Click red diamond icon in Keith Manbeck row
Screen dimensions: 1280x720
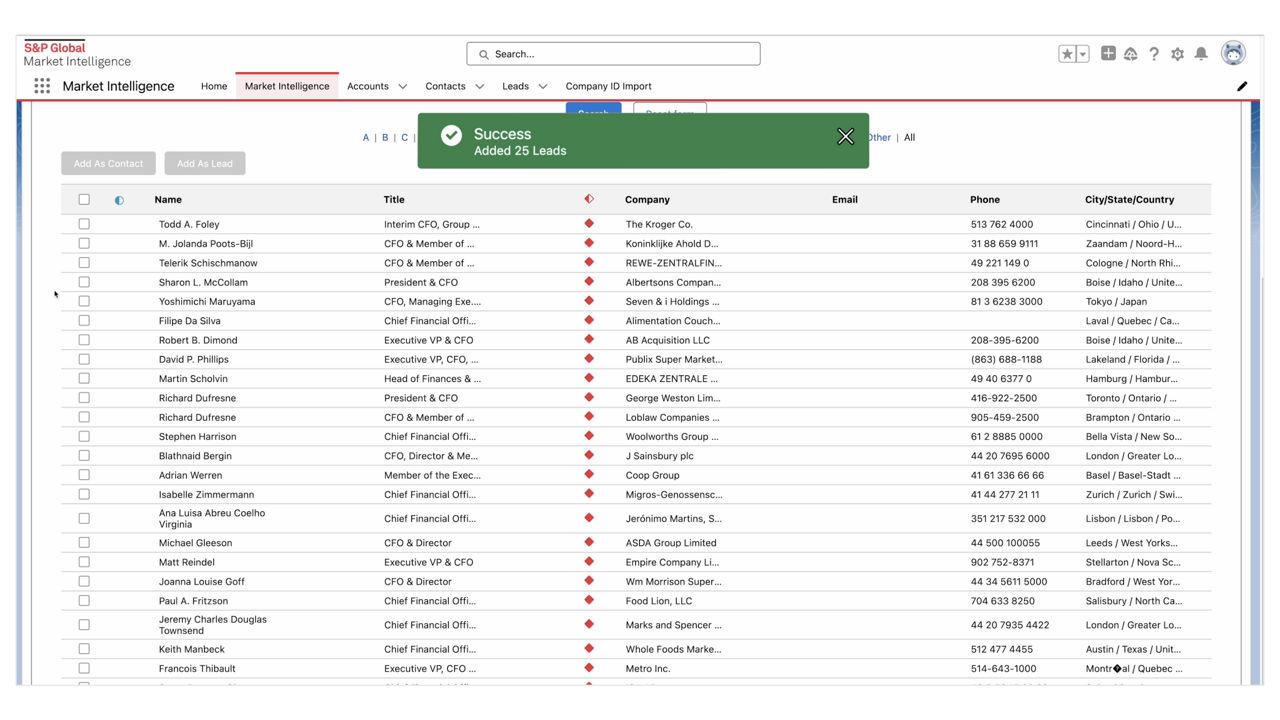[589, 648]
